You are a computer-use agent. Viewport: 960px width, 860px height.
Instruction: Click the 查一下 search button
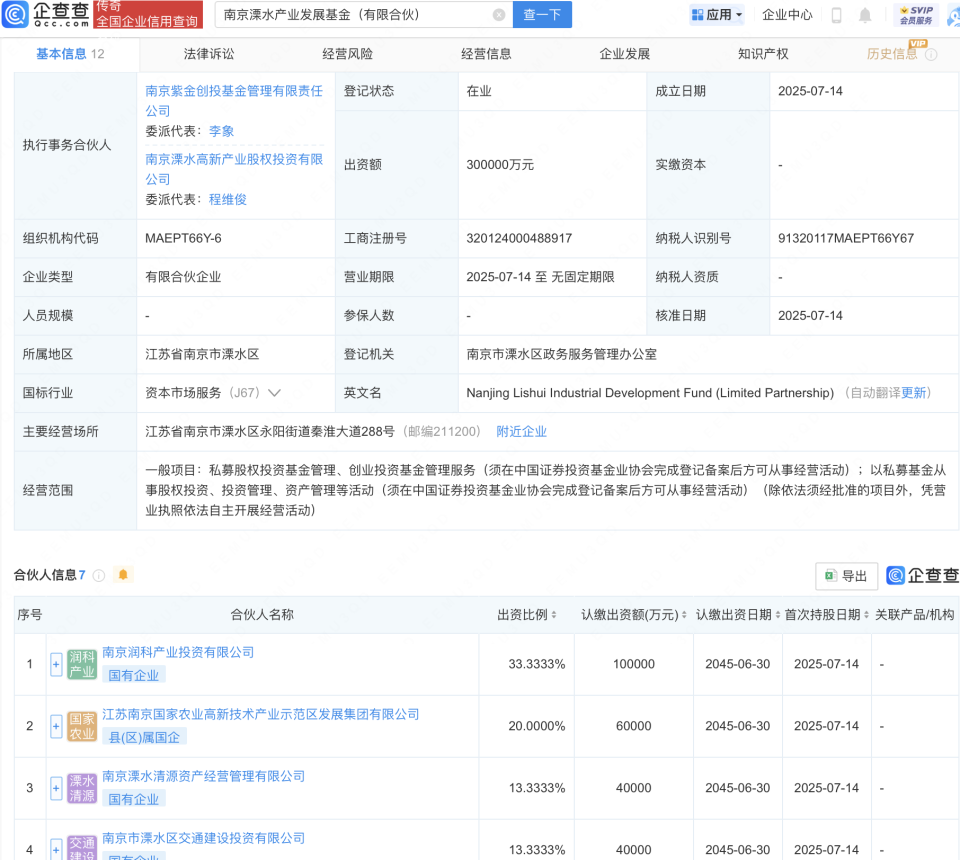[542, 15]
